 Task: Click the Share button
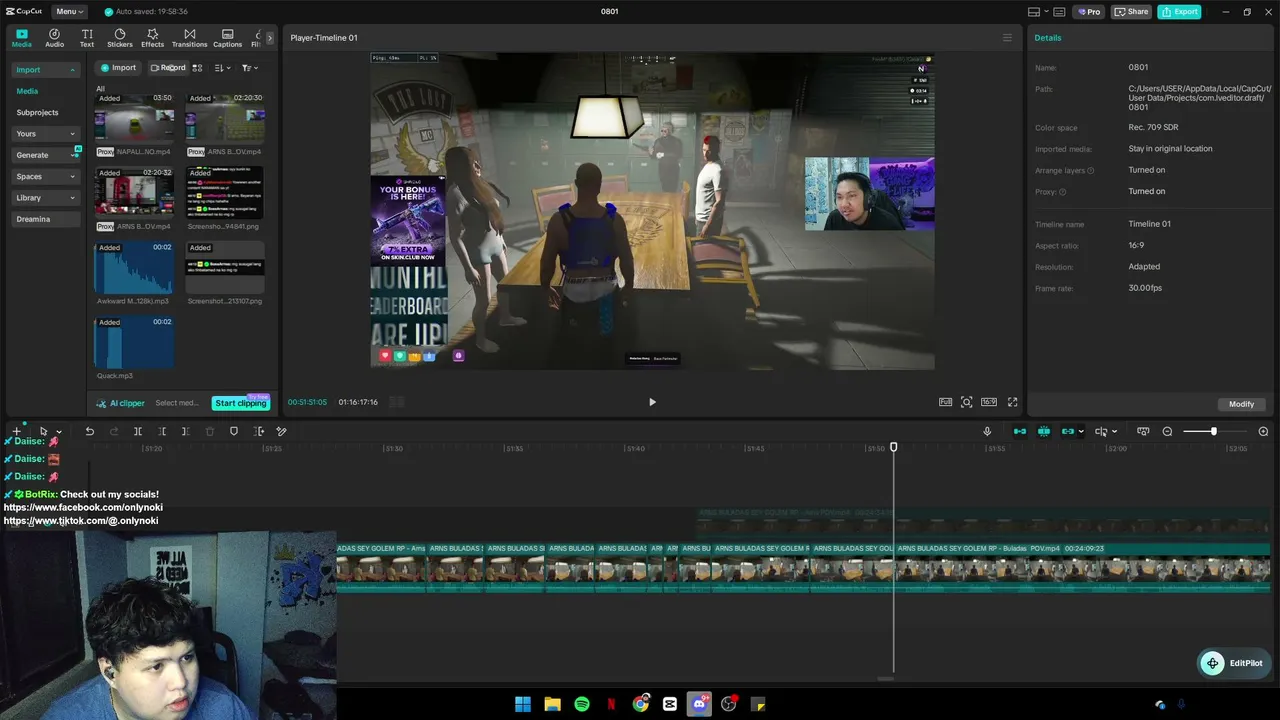point(1132,12)
